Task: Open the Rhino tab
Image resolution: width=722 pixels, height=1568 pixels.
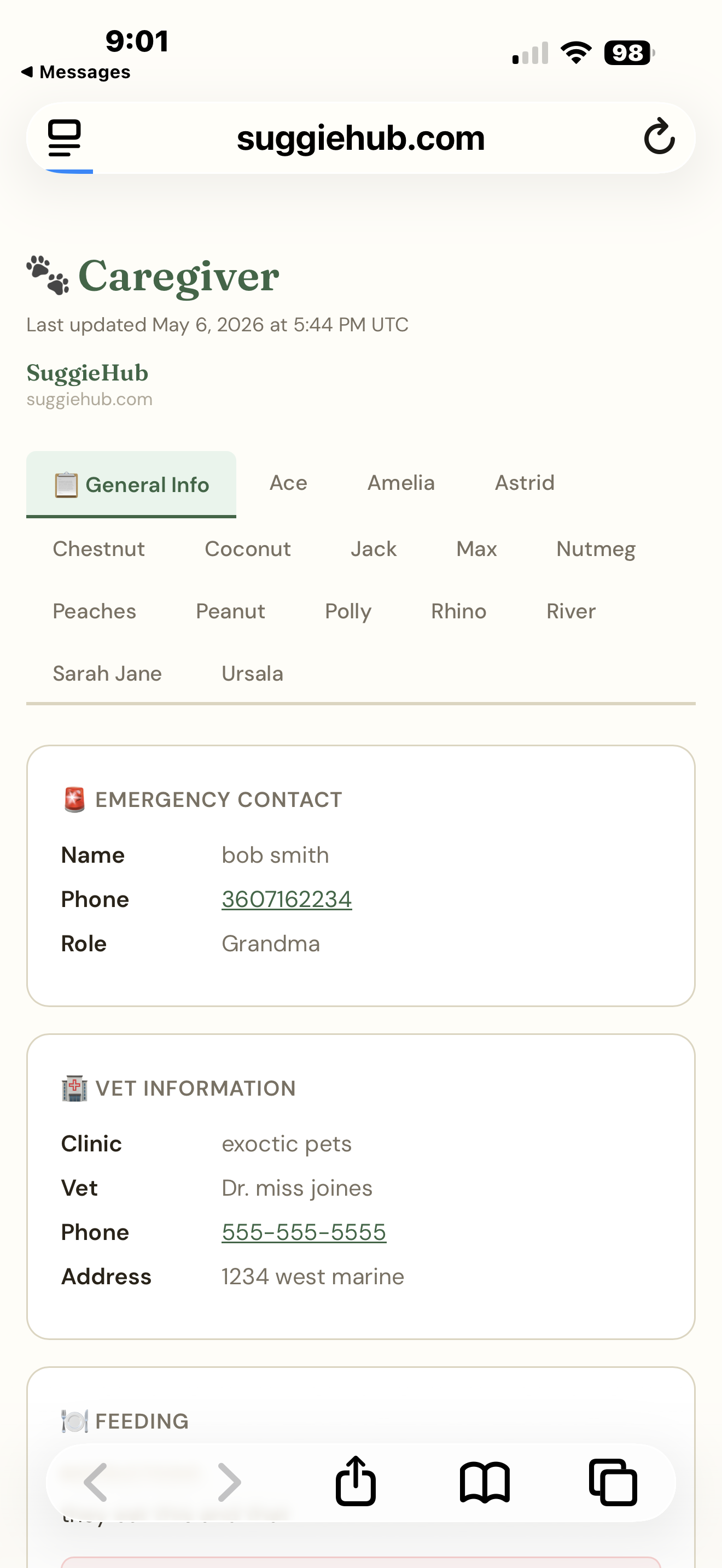Action: (x=459, y=611)
